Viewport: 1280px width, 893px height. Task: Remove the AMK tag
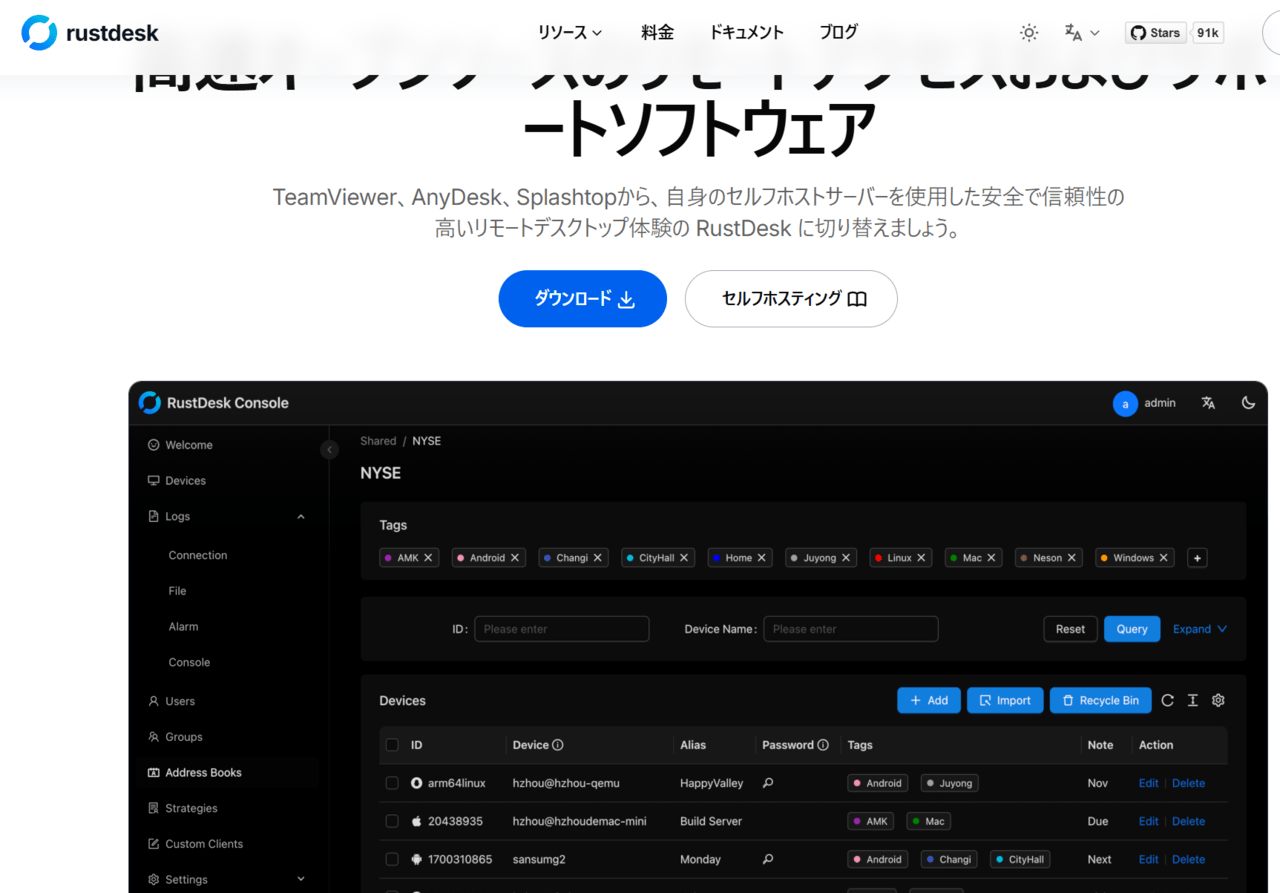tap(428, 558)
